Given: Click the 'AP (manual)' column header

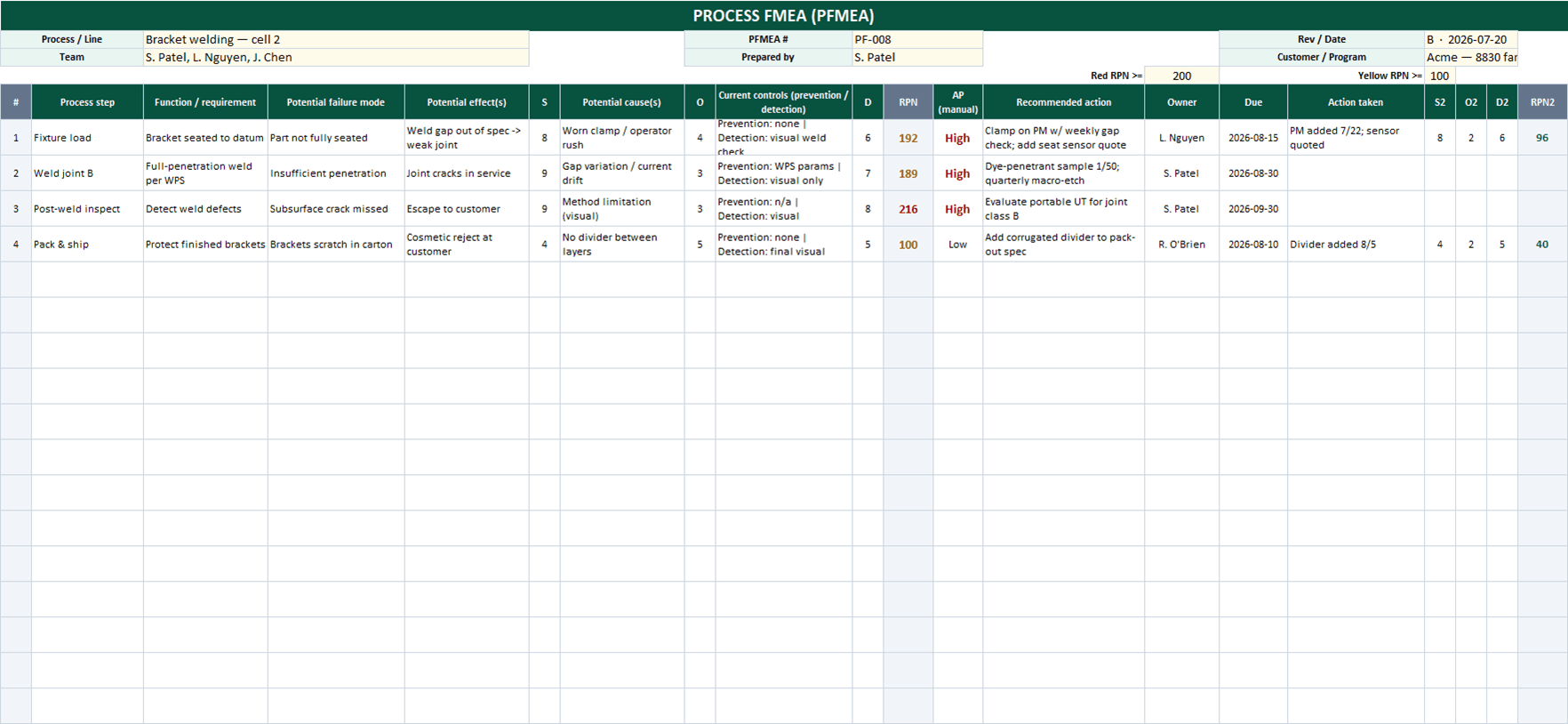Looking at the screenshot, I should tap(957, 102).
